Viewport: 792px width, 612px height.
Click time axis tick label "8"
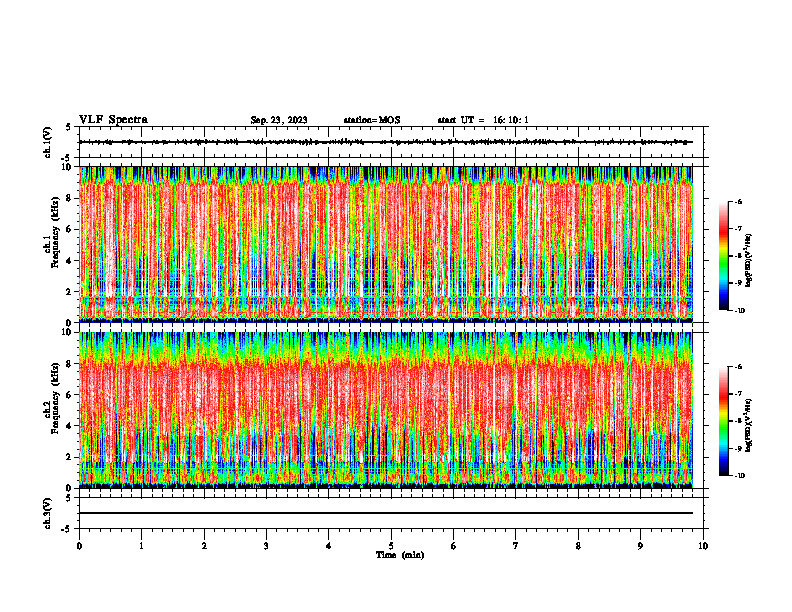tap(578, 546)
